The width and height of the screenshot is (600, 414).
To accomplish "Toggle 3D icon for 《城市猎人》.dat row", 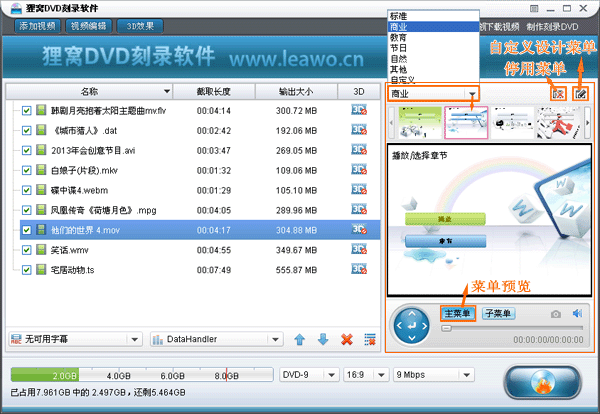I will [359, 130].
